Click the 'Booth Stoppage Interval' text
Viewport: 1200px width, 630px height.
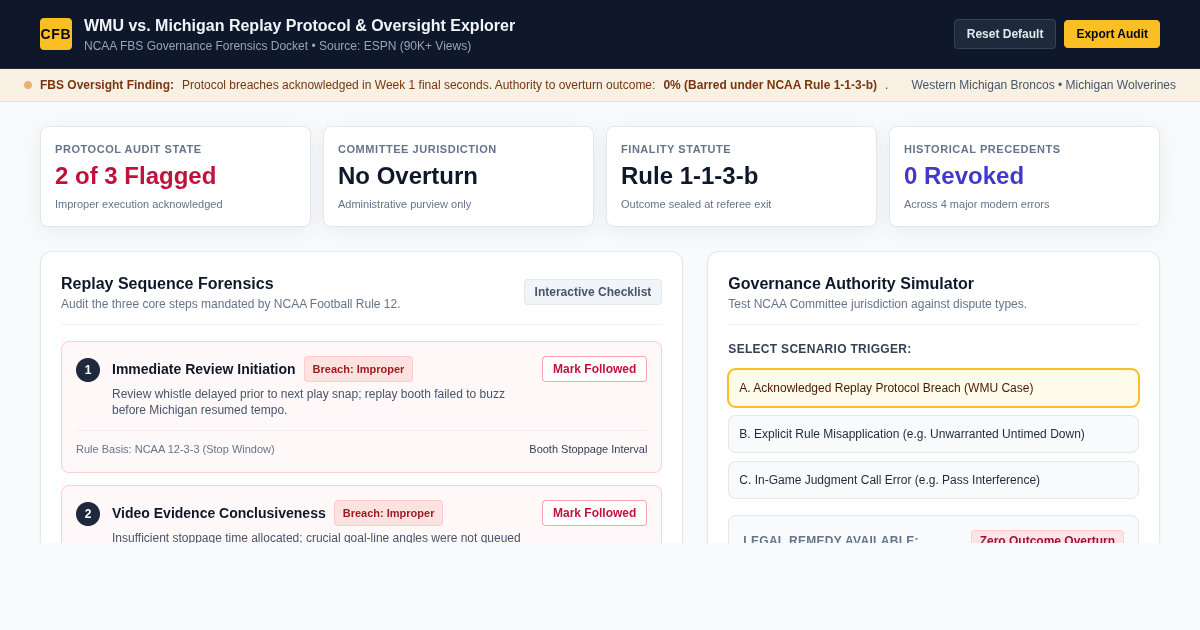click(x=588, y=449)
